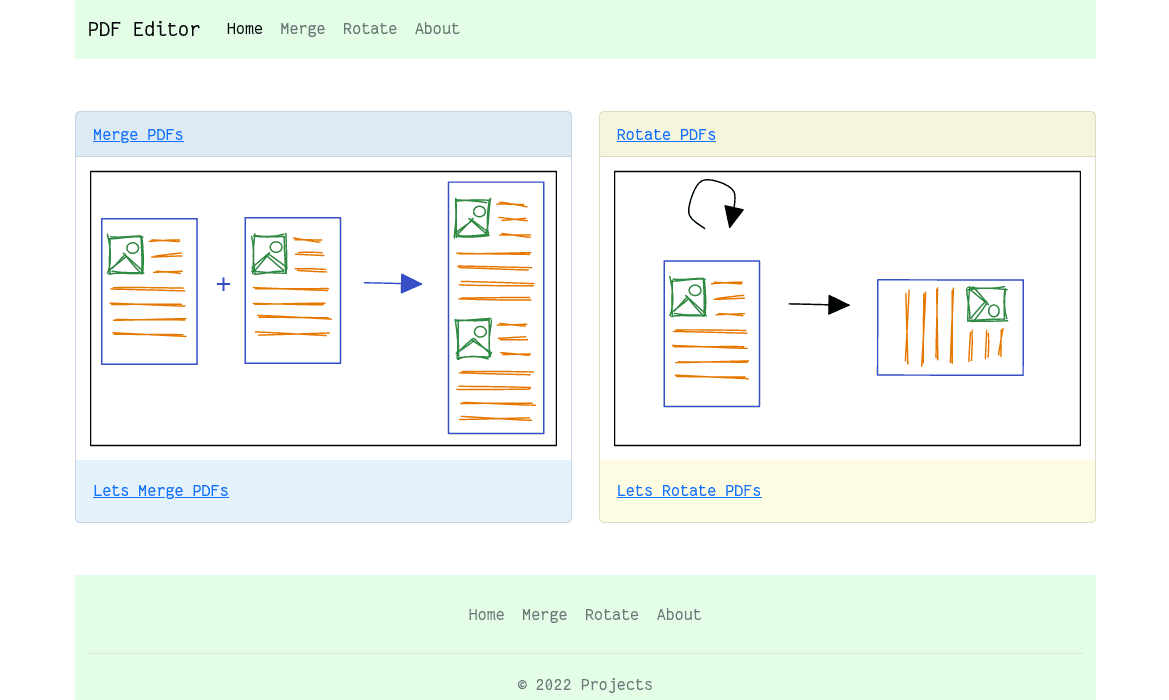Select Merge in the footer navigation
Image resolution: width=1169 pixels, height=700 pixels.
544,615
